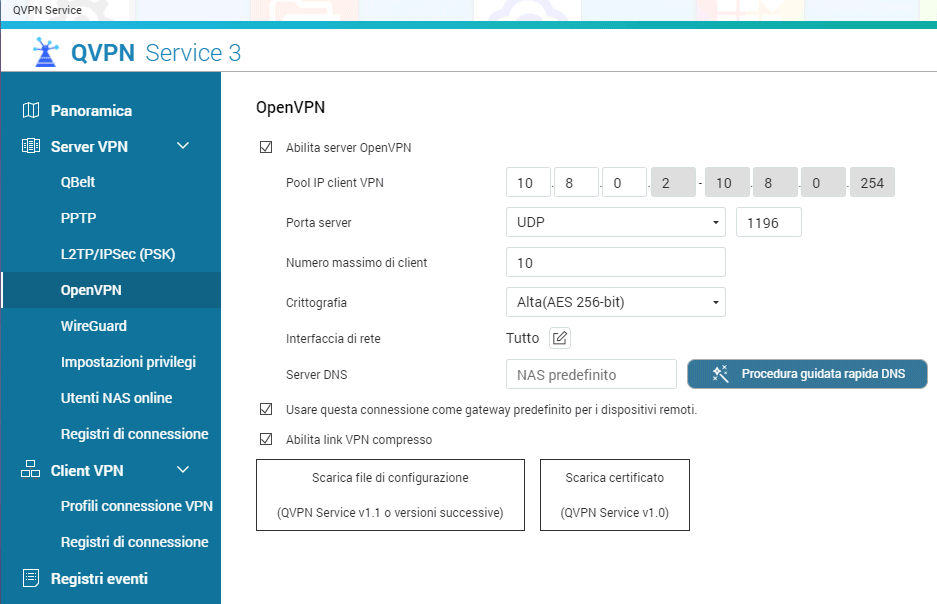
Task: Click the Server DNS input field
Action: coord(591,374)
